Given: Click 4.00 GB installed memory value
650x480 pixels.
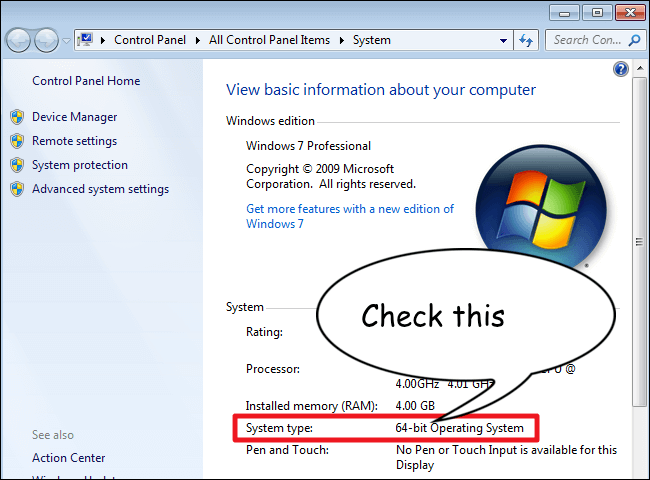Looking at the screenshot, I should 415,405.
